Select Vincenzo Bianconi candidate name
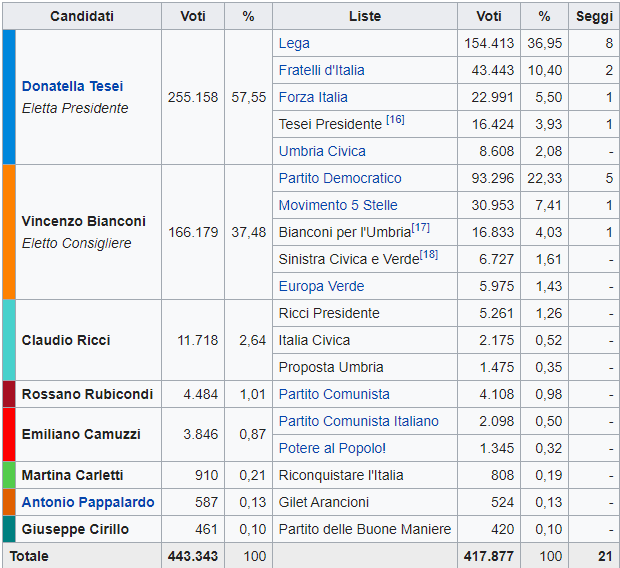Viewport: 620px width, 568px height. coord(83,222)
